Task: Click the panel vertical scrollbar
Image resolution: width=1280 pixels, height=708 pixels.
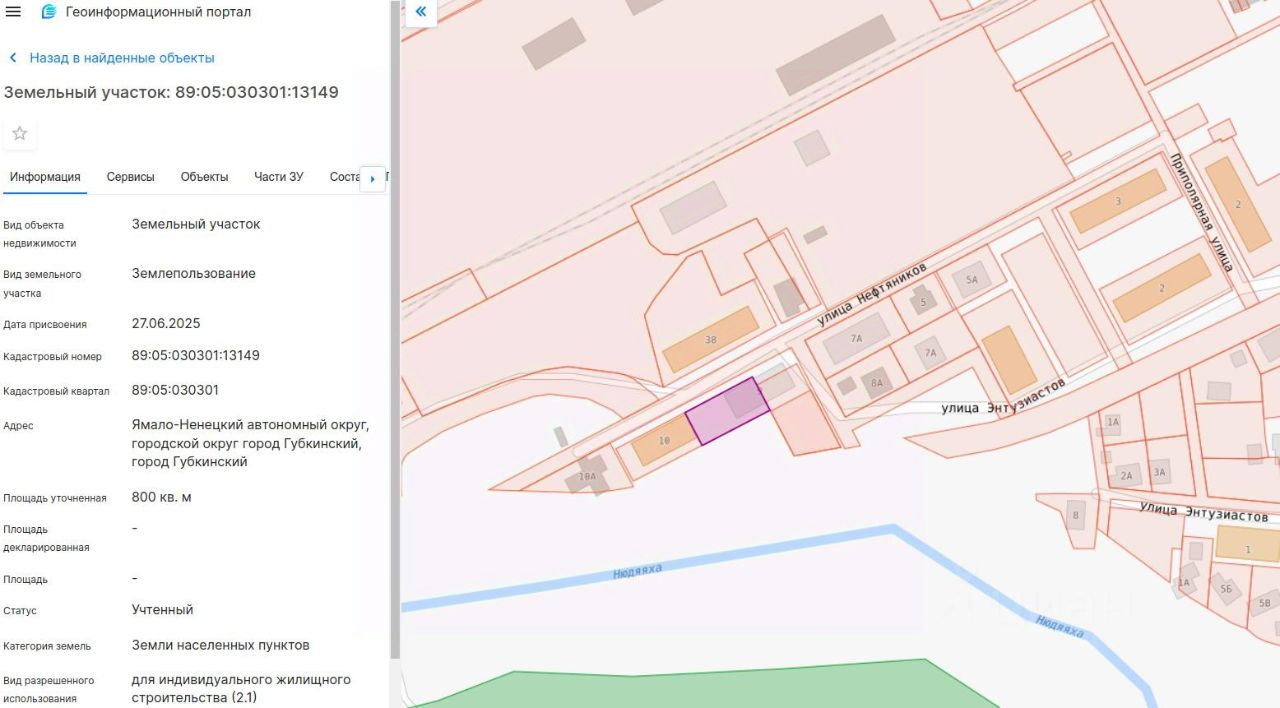Action: (395, 330)
